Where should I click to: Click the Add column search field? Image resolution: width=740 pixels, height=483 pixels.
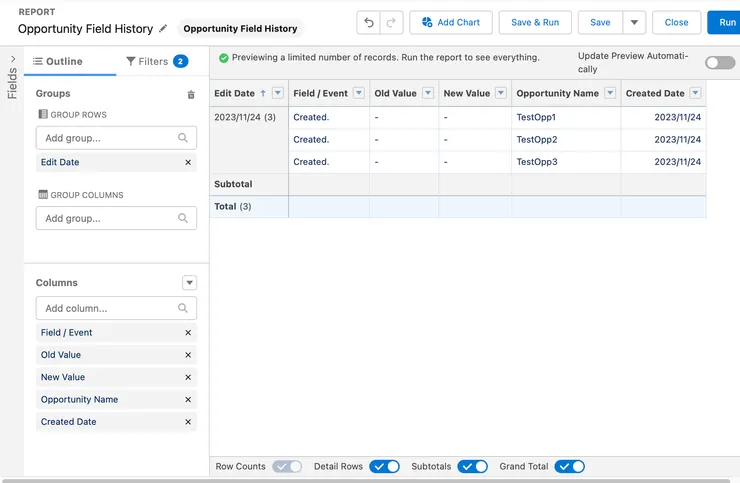[116, 308]
